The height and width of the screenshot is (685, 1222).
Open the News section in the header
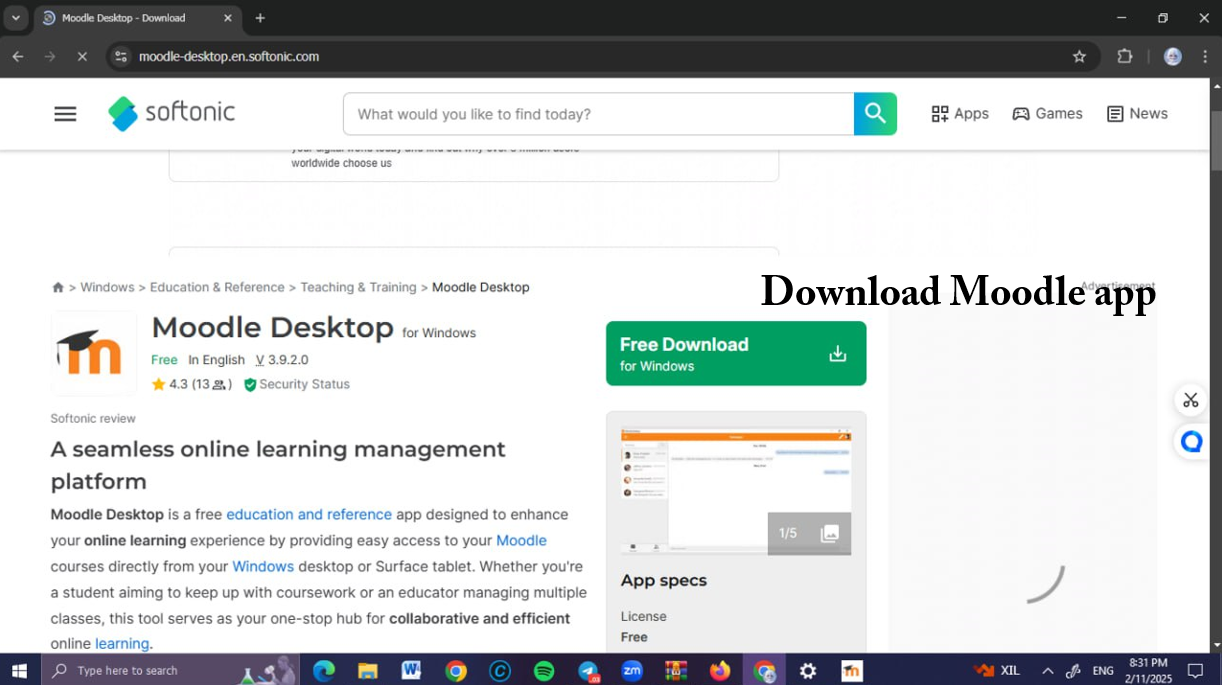1137,113
